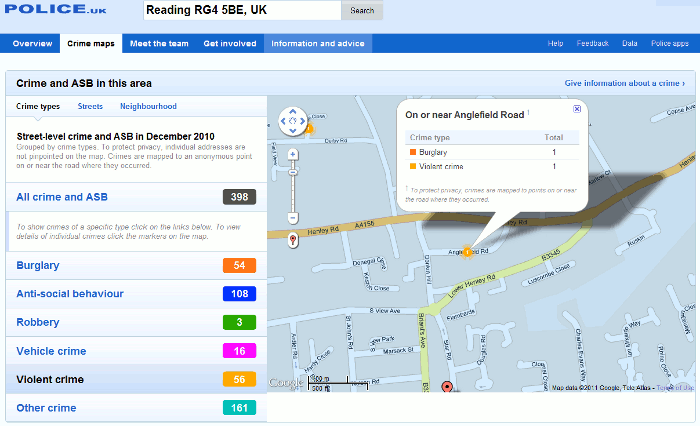The image size is (700, 426).
Task: Open Meet the team tab
Action: pyautogui.click(x=159, y=43)
